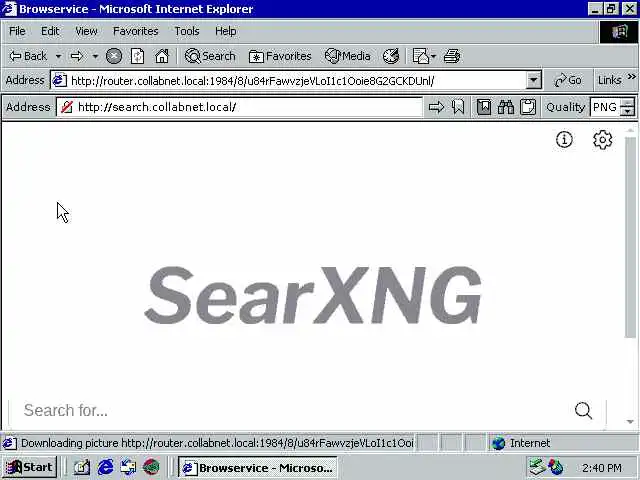Click the SearXNG logo
Viewport: 640px width, 480px height.
313,296
